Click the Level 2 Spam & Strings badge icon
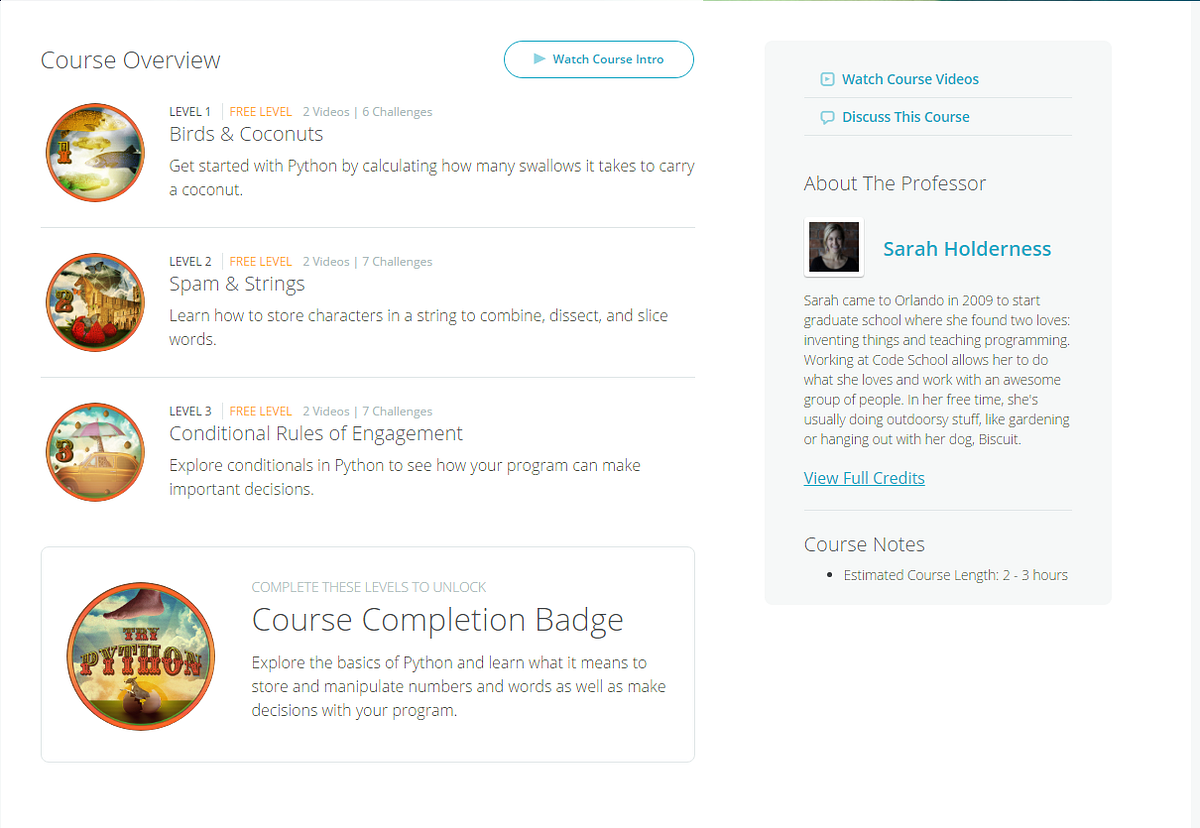The image size is (1200, 828). point(94,302)
